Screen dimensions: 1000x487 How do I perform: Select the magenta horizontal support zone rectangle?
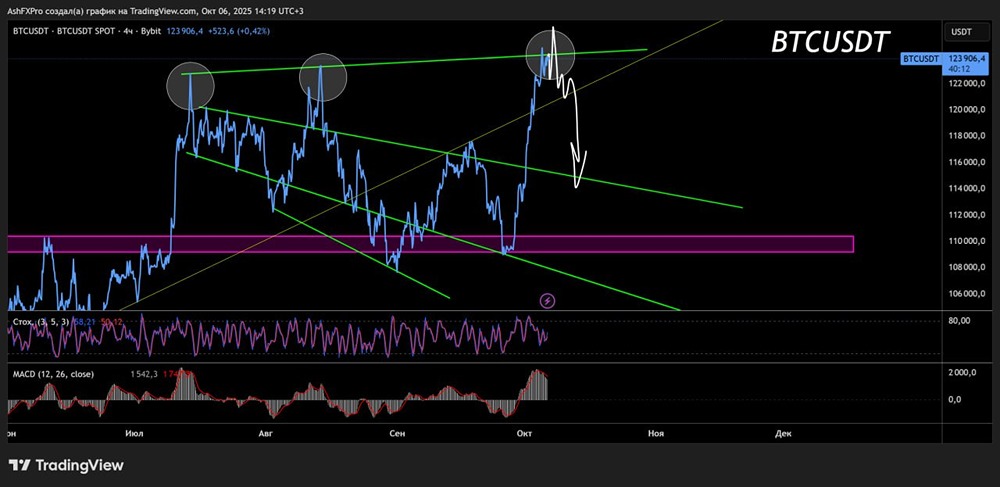[x=430, y=244]
